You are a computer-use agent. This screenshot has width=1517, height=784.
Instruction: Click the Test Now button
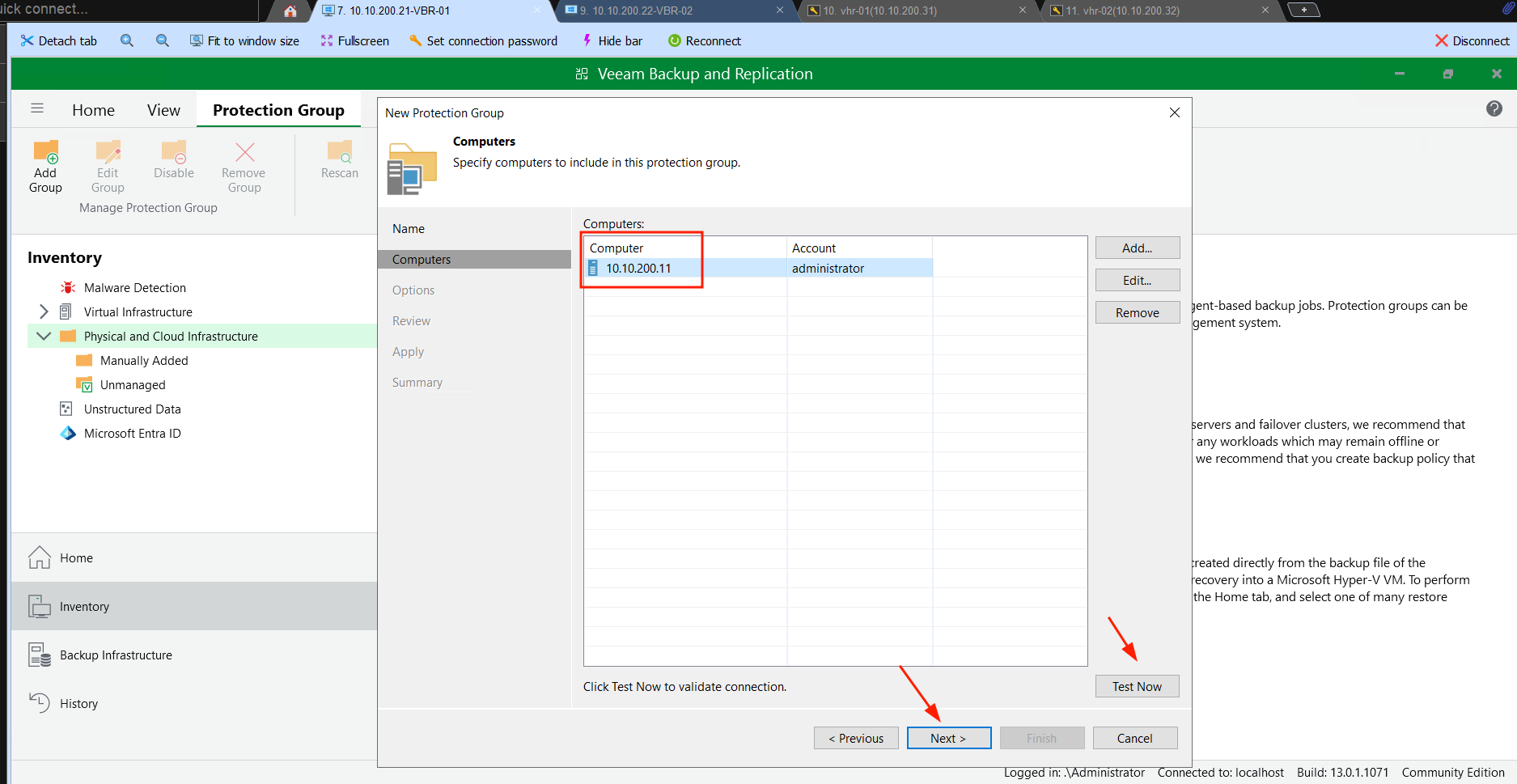[x=1137, y=686]
